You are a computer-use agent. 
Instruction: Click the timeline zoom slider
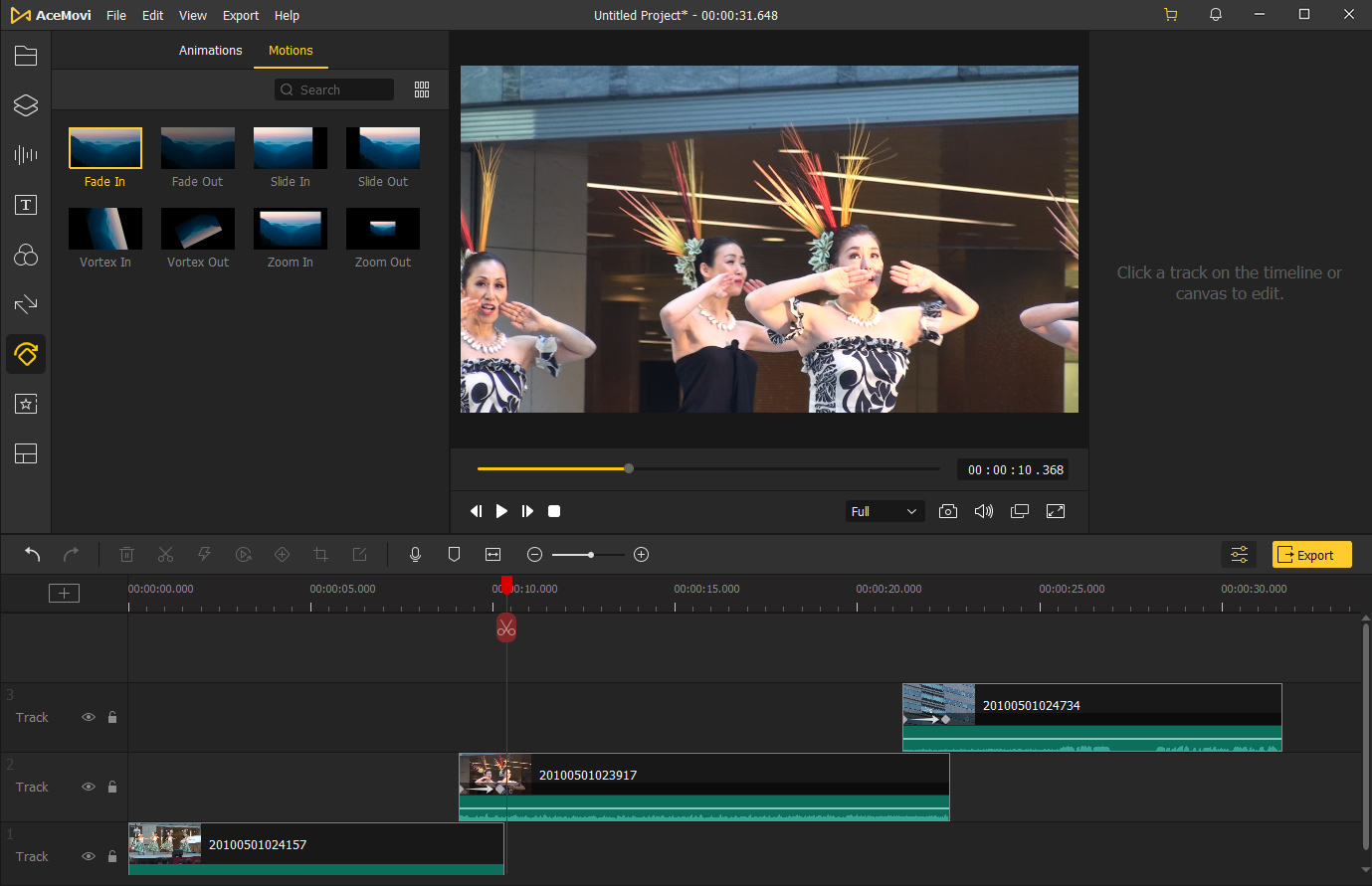pos(589,555)
